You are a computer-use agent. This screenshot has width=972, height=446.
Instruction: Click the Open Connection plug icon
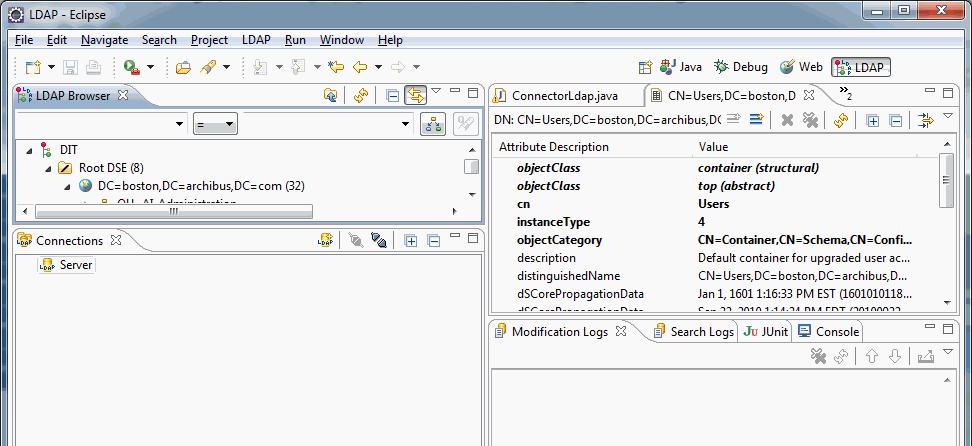click(356, 241)
